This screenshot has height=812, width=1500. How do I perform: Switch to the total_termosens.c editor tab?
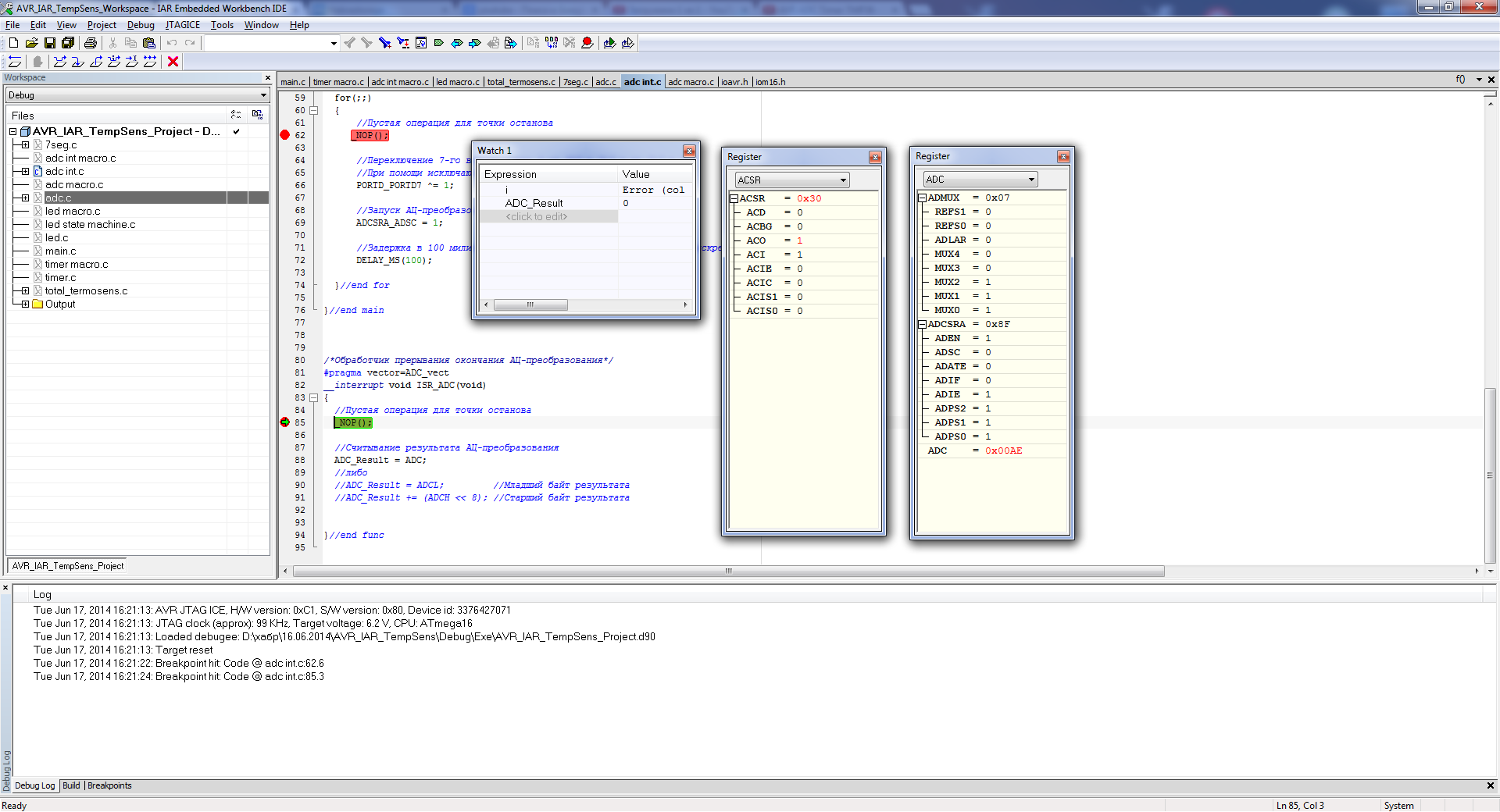(x=521, y=82)
